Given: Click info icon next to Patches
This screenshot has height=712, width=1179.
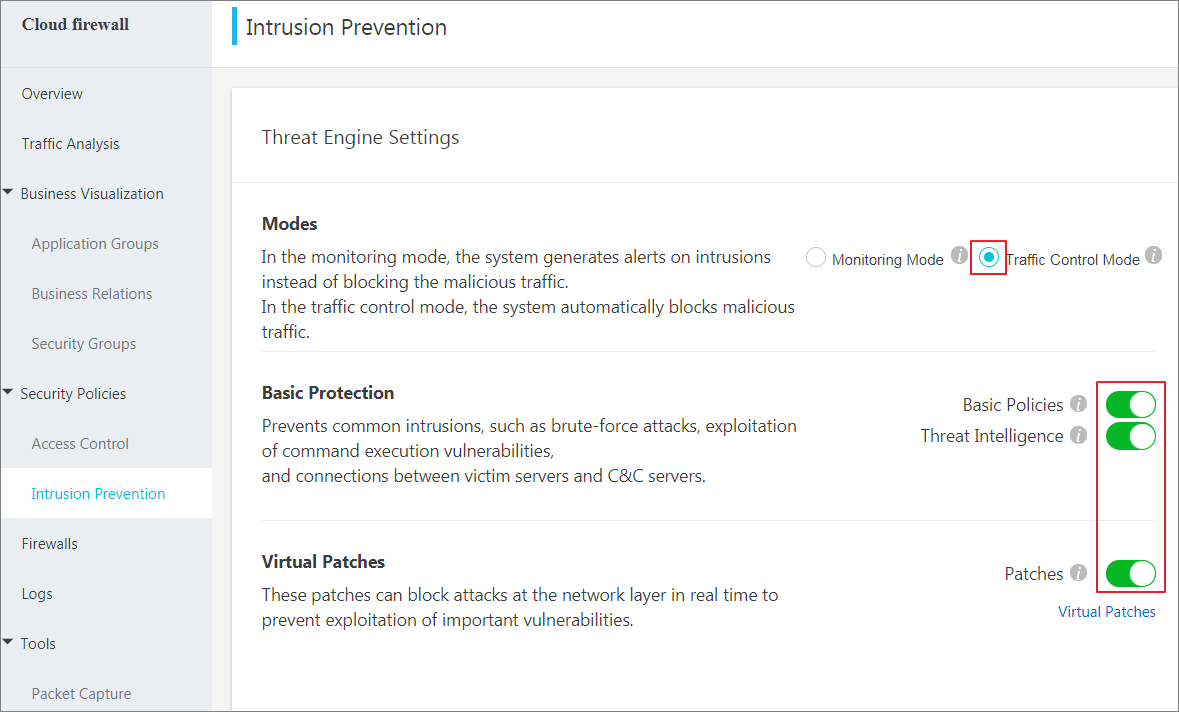Looking at the screenshot, I should click(1078, 573).
